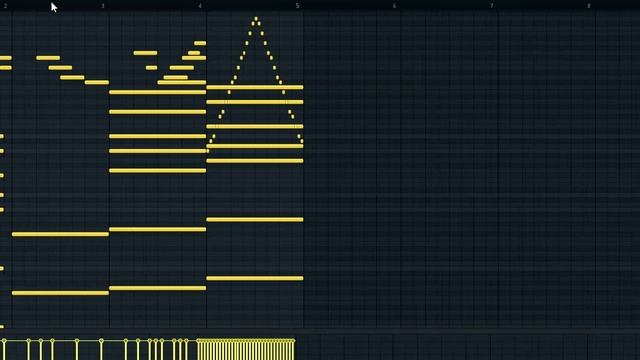This screenshot has width=640, height=360.
Task: Select the upper bass note in bar 3
Action: click(158, 229)
